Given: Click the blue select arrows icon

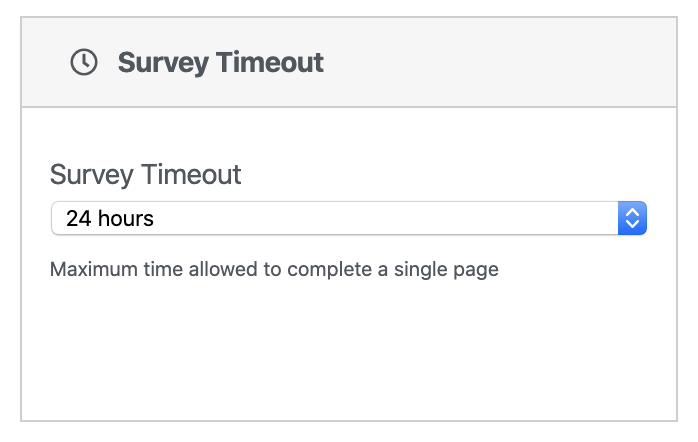Looking at the screenshot, I should (x=632, y=218).
